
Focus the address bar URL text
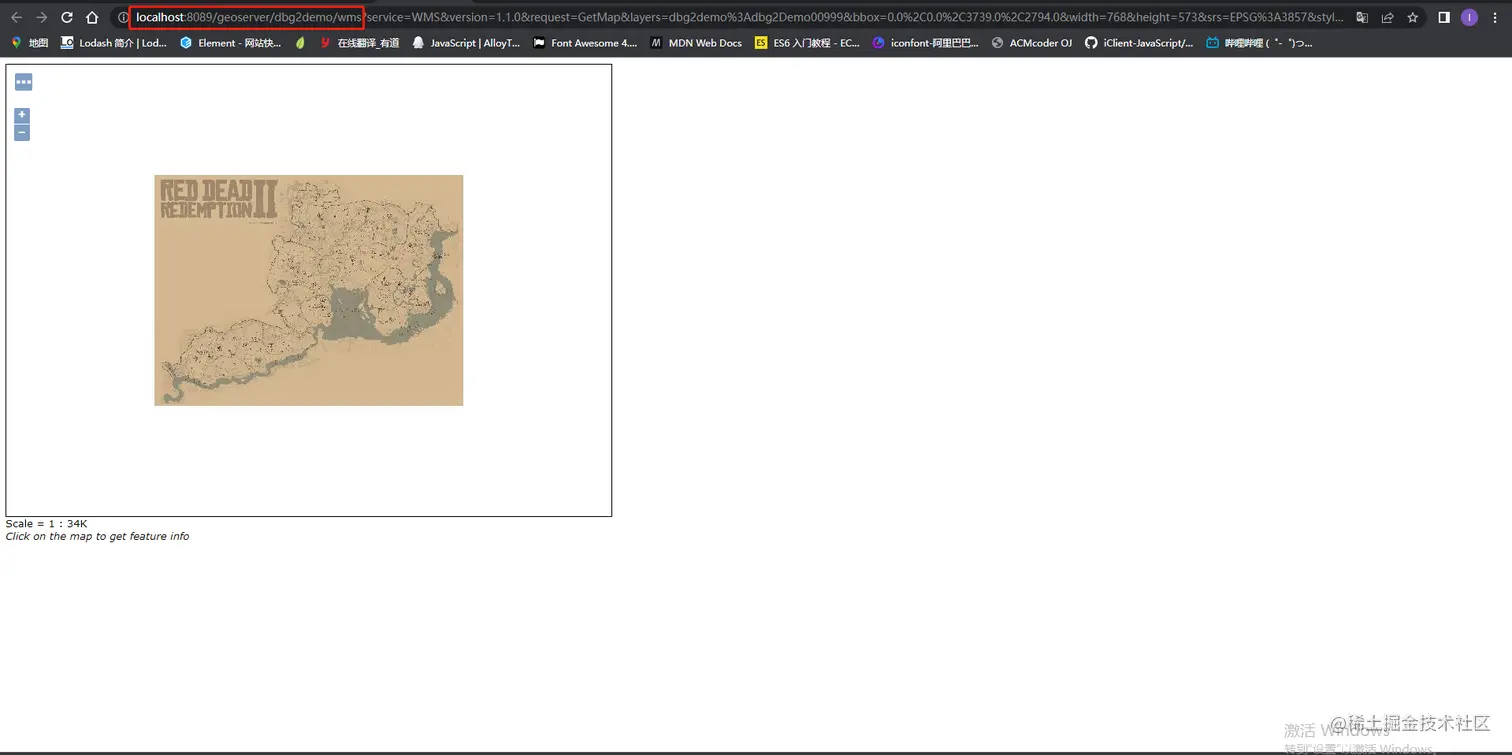(x=740, y=17)
